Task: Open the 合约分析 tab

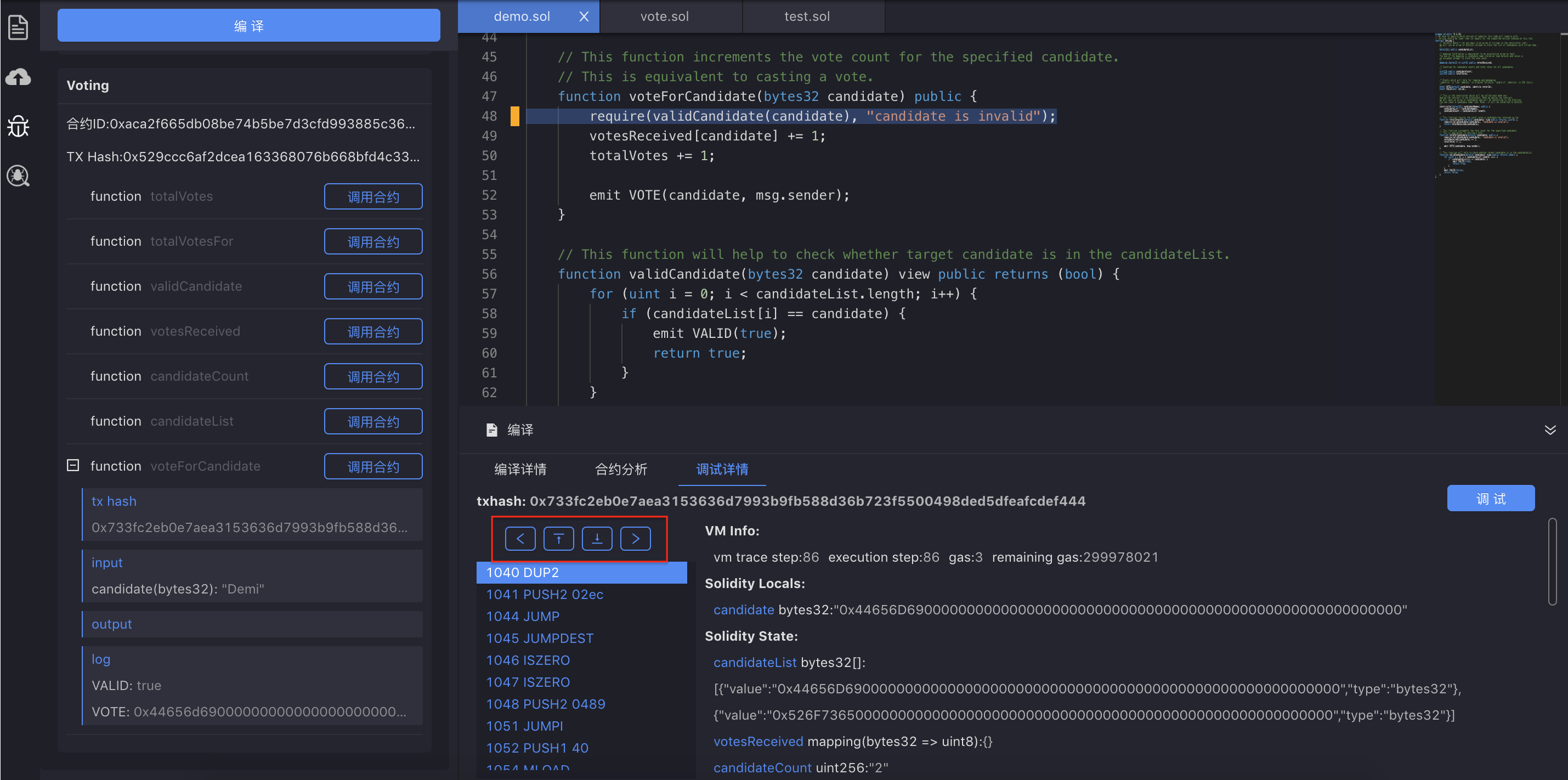Action: (x=621, y=469)
